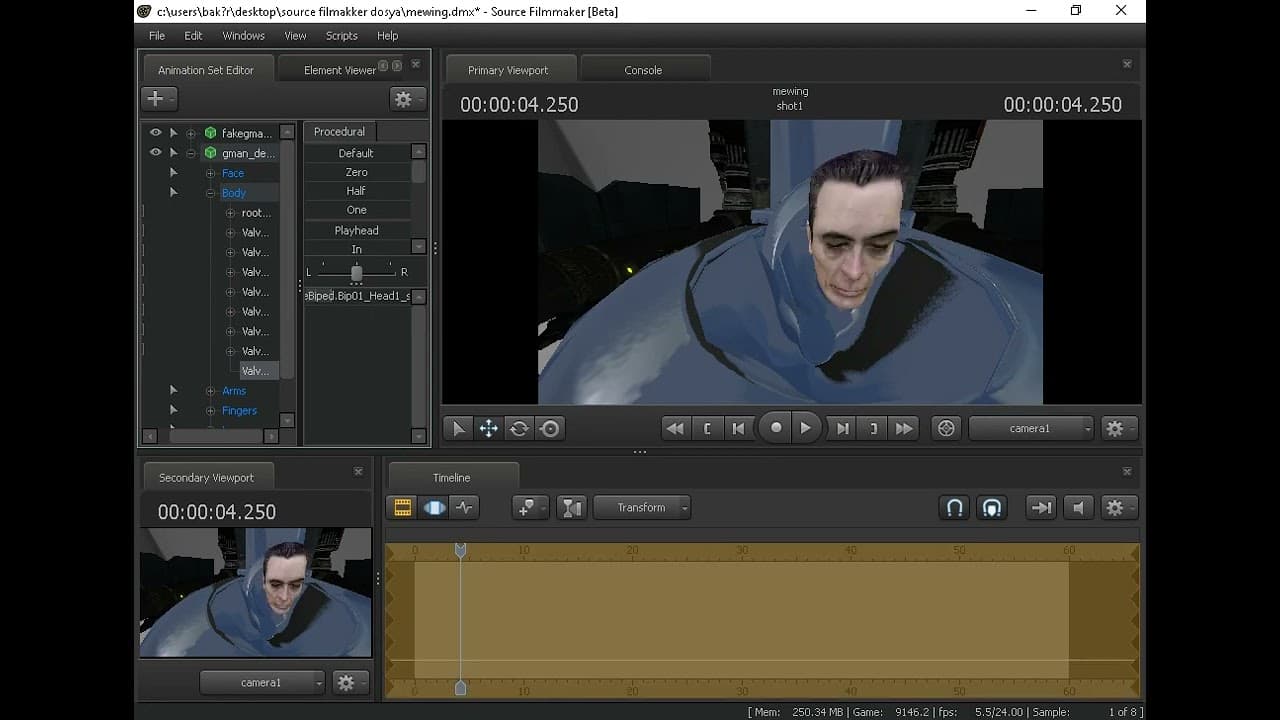The width and height of the screenshot is (1280, 720).
Task: Choose the selection arrow tool in Primary Viewport
Action: tap(458, 428)
